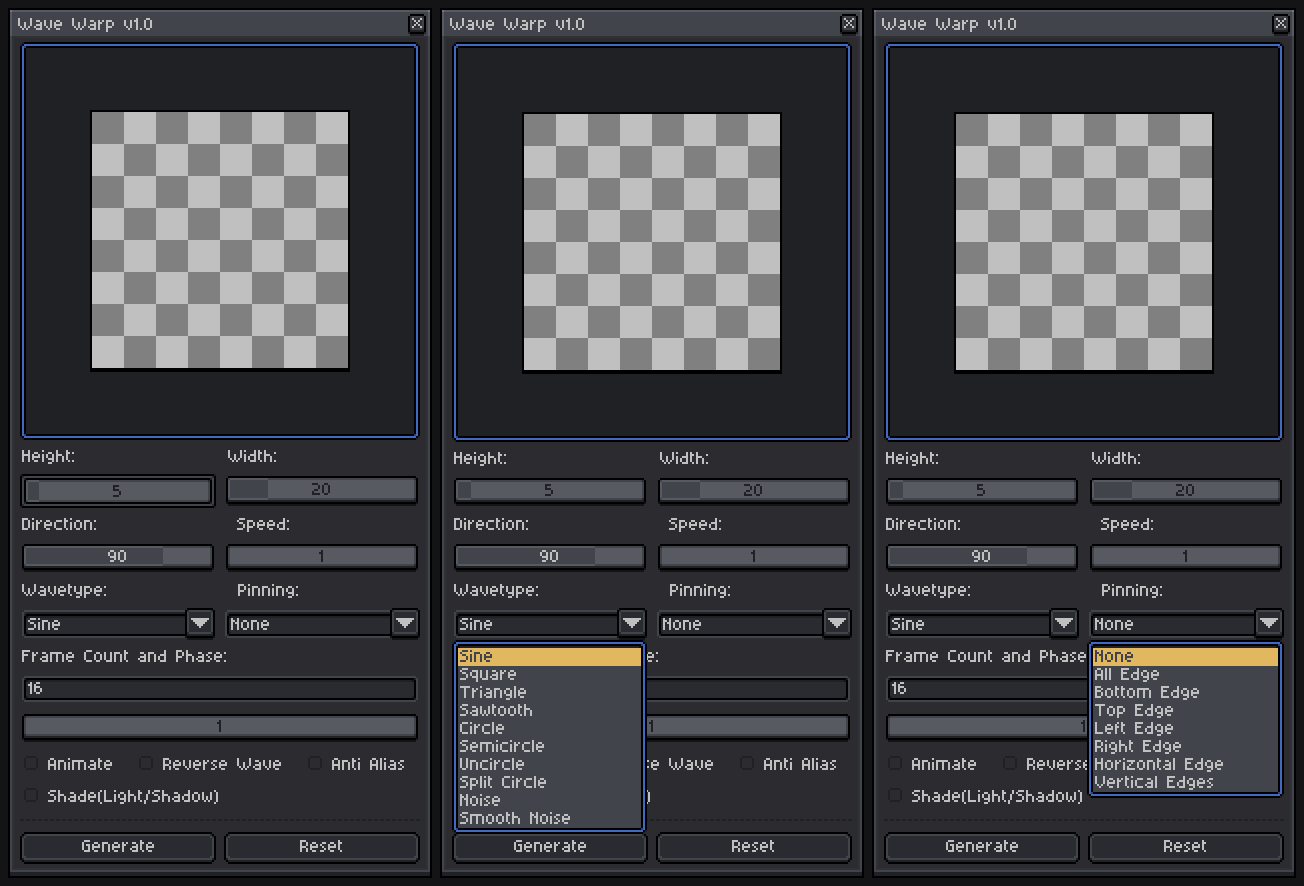Click frame count field in left window
1304x886 pixels.
[220, 688]
